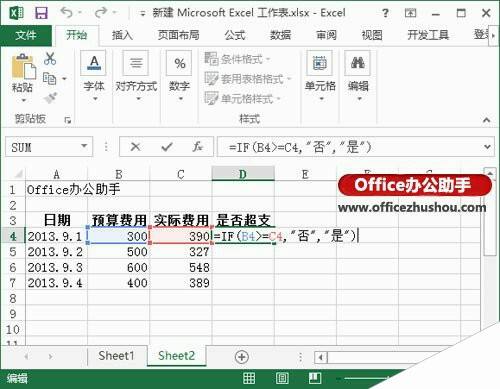Viewport: 500px width, 389px height.
Task: Expand the formula bar chevron
Action: click(487, 147)
